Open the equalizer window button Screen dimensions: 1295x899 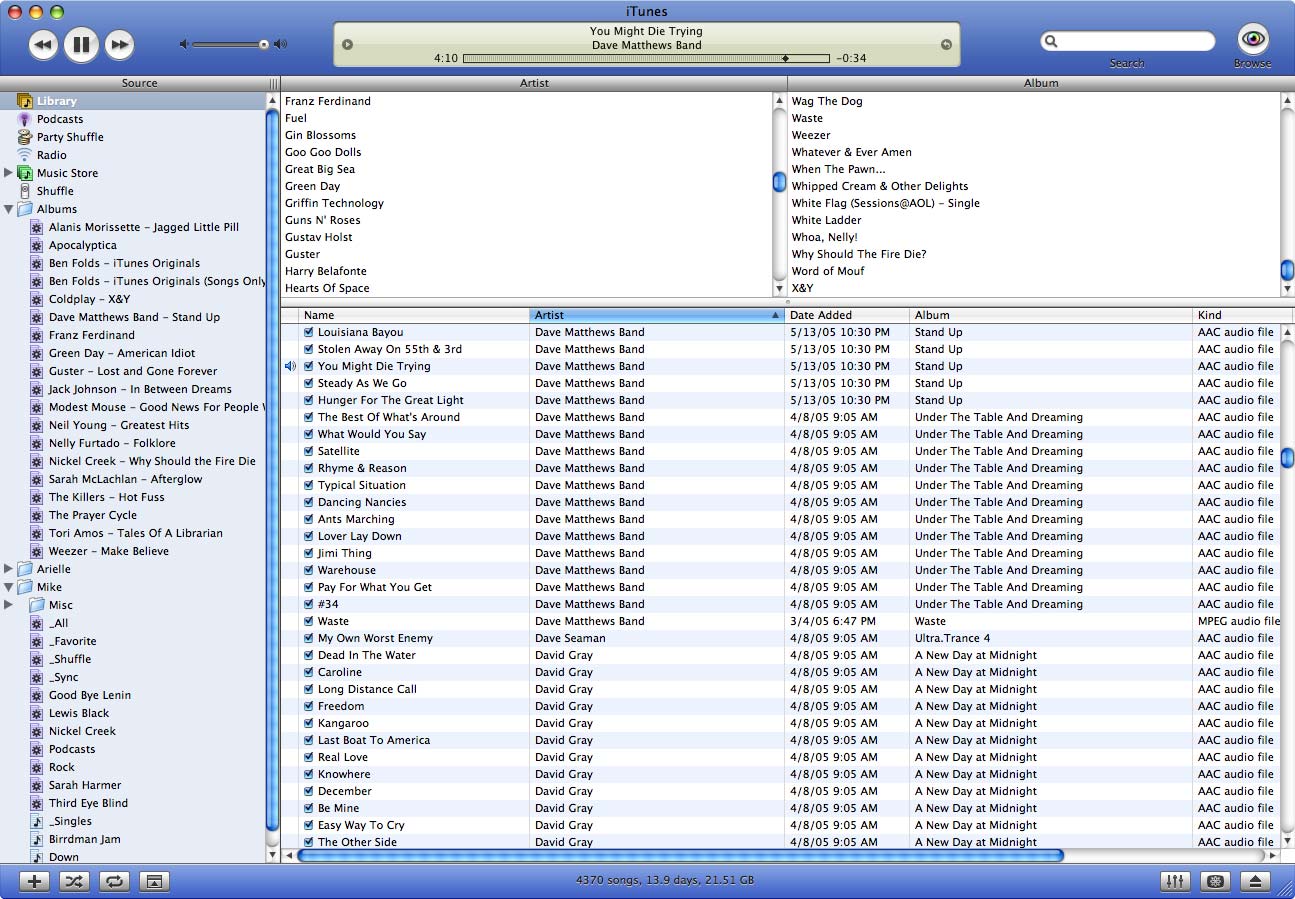point(1175,881)
